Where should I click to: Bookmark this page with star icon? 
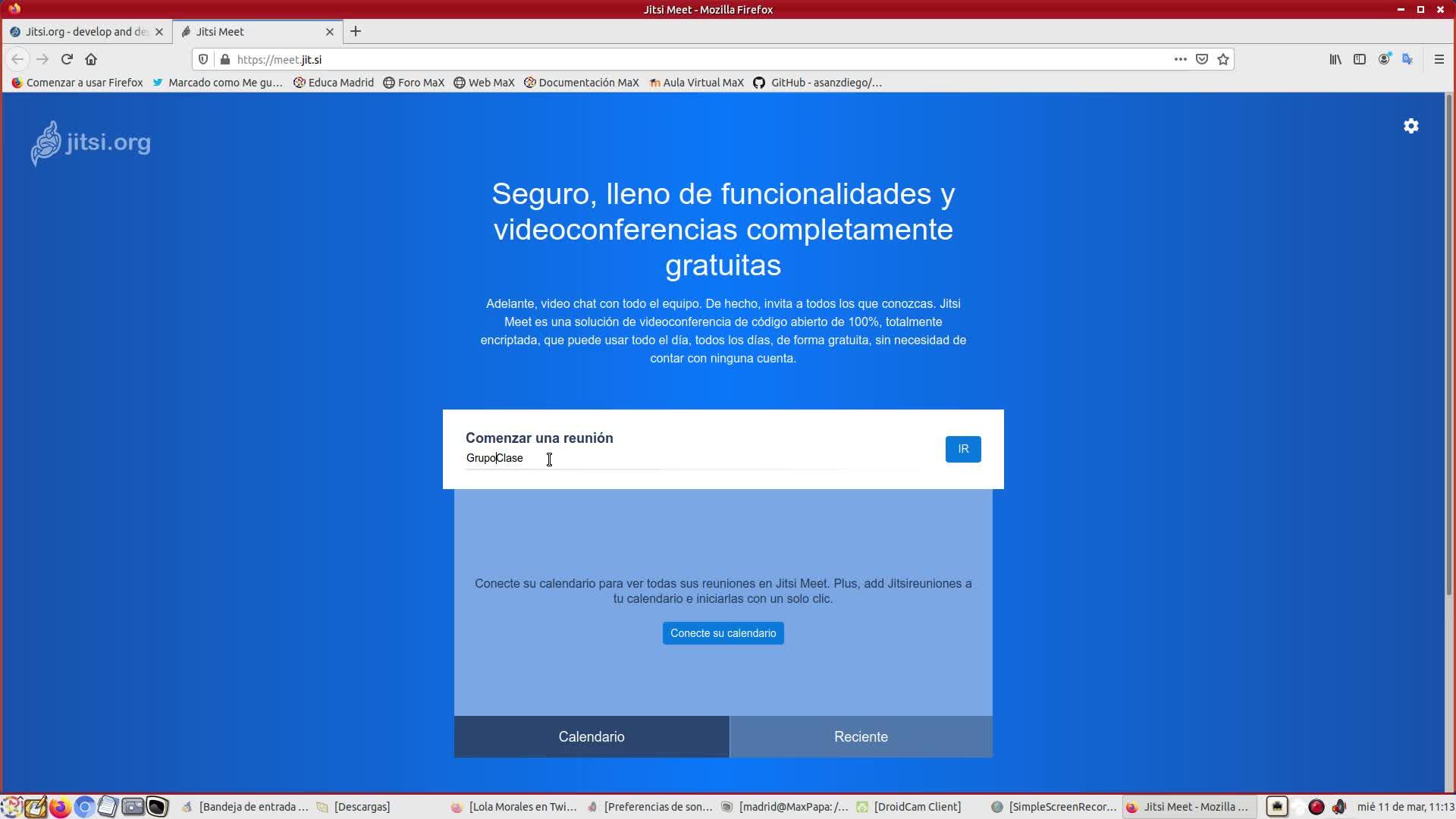1223,59
